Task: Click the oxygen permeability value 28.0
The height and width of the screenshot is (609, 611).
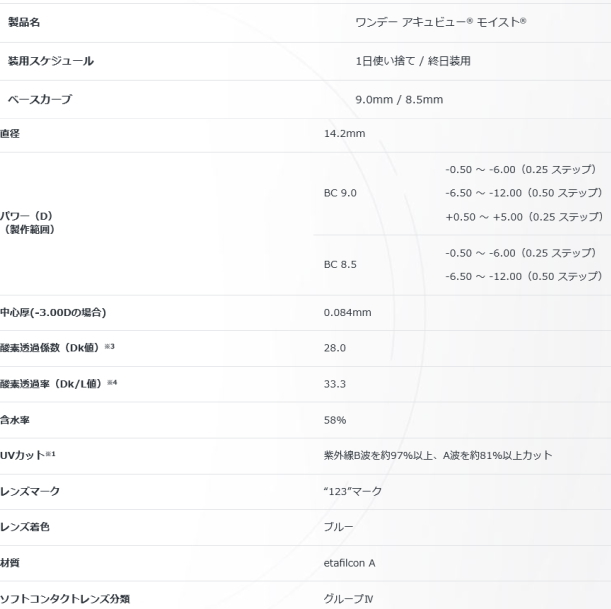Action: [335, 346]
